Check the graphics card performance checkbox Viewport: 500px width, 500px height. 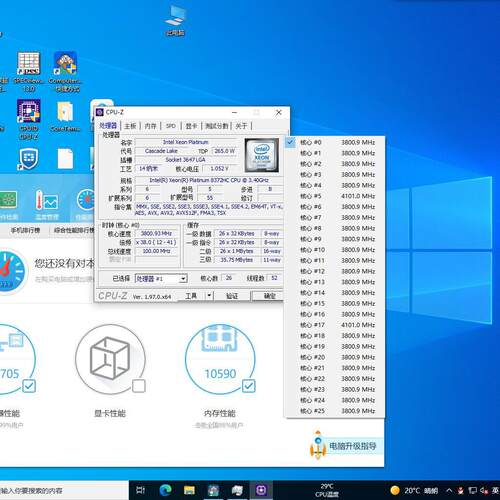tap(139, 386)
